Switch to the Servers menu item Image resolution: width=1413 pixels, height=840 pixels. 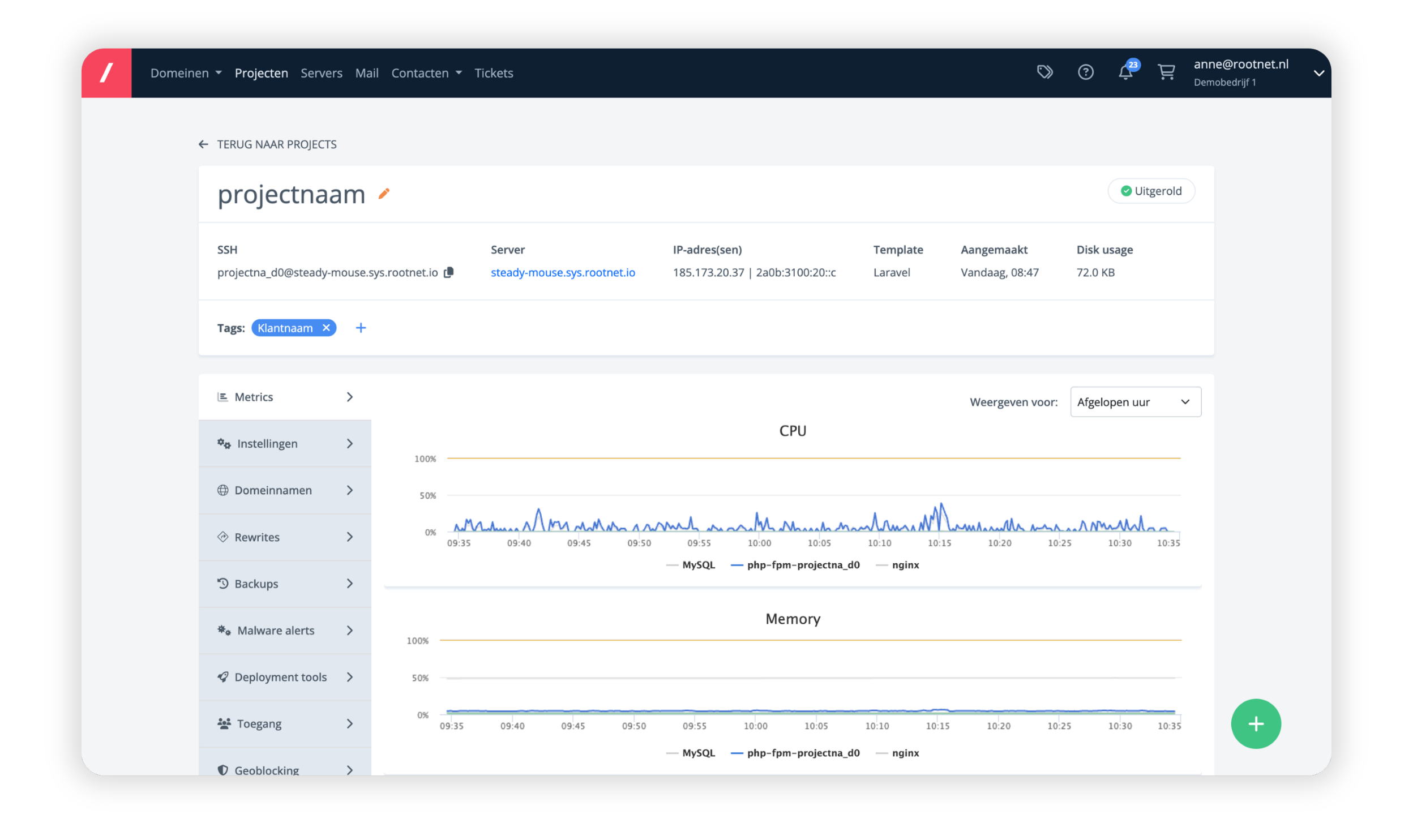[x=322, y=72]
